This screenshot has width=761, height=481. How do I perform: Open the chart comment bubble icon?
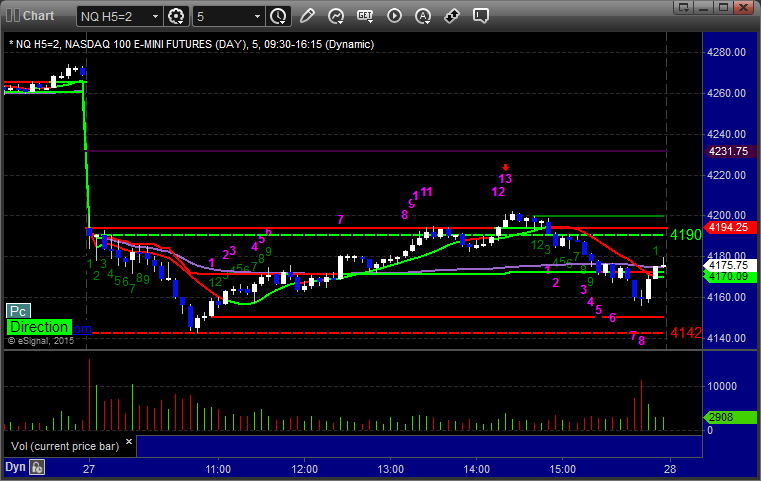pos(480,16)
